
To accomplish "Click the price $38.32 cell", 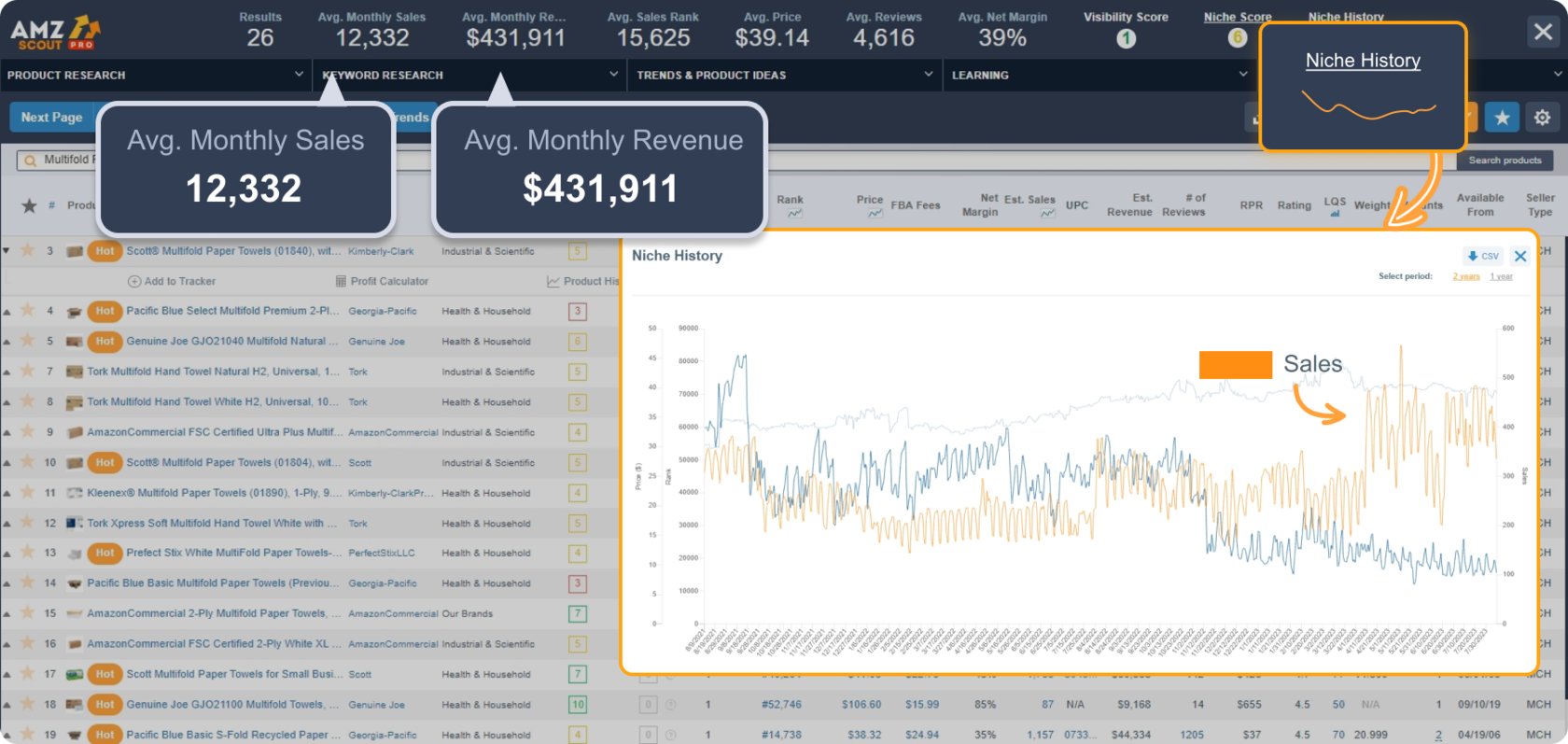I will (x=862, y=735).
